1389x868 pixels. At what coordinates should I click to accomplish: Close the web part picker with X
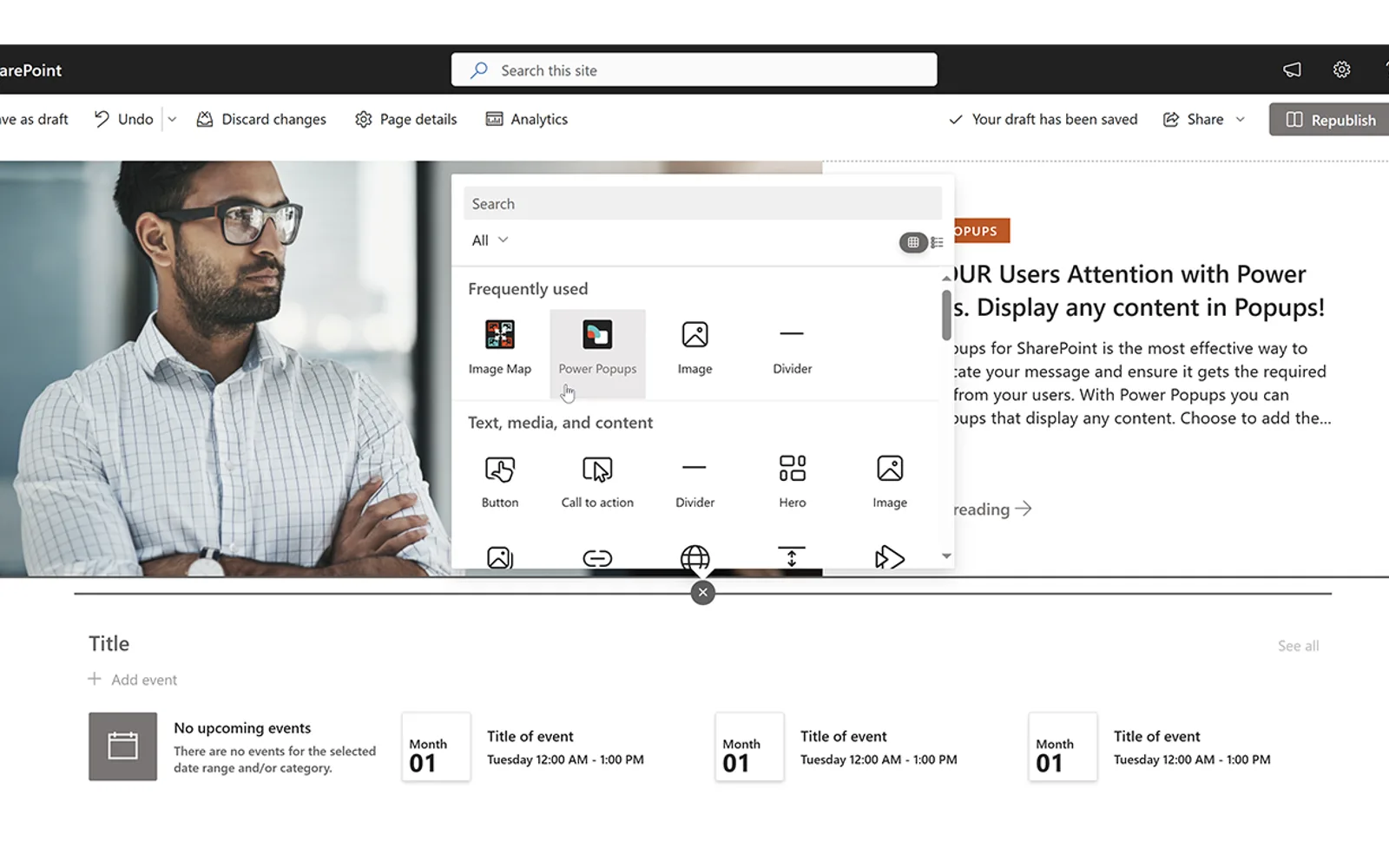coord(703,593)
